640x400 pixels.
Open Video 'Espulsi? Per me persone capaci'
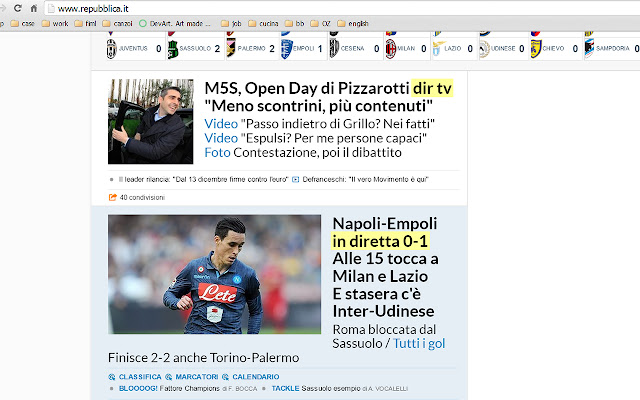[316, 138]
